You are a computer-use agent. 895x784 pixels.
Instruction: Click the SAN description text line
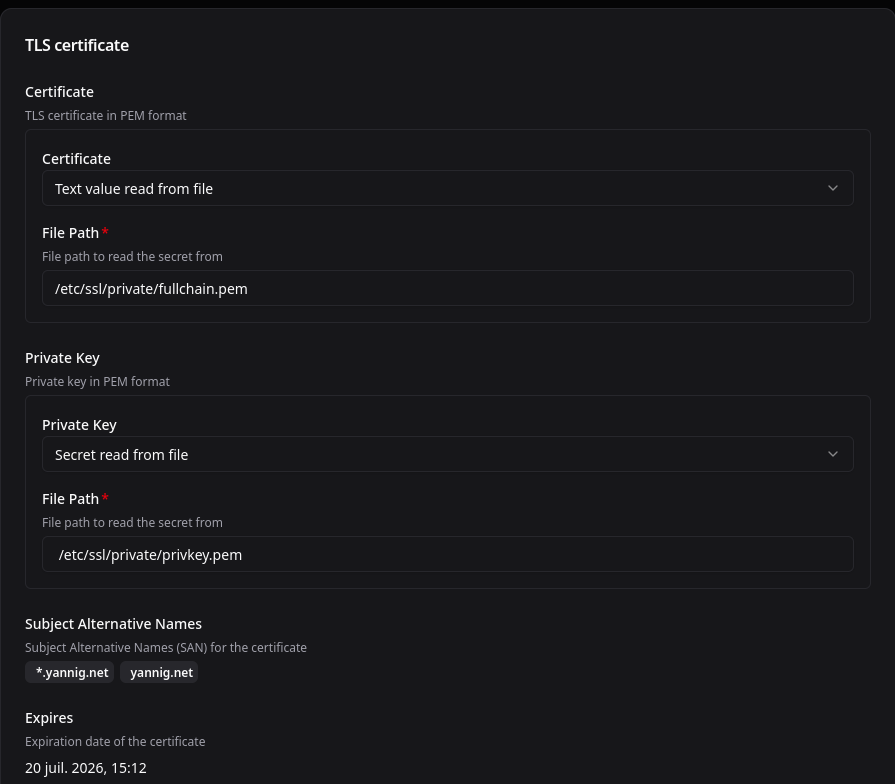(166, 648)
